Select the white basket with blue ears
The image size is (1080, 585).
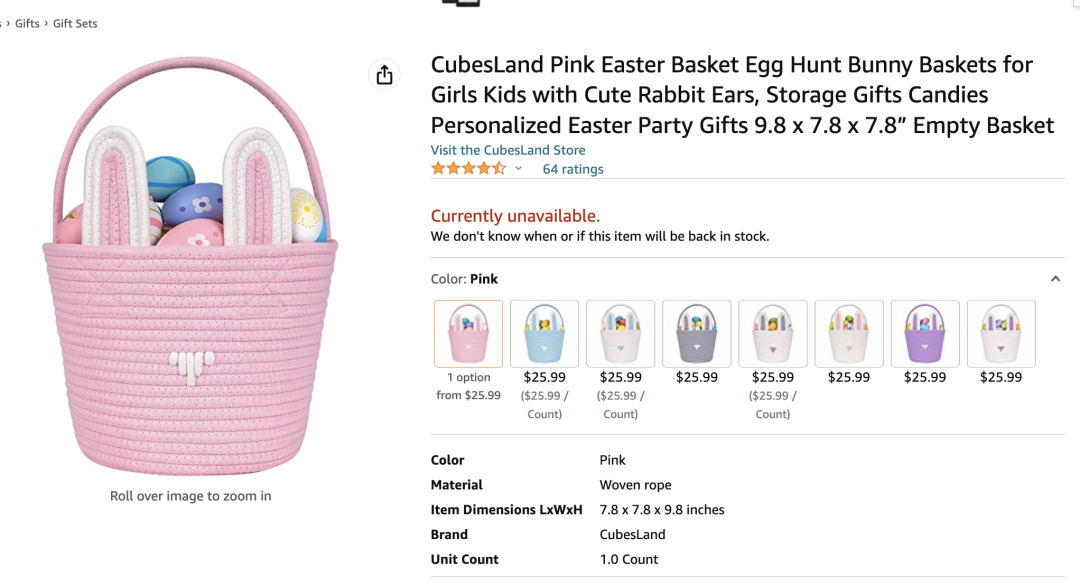click(x=620, y=333)
